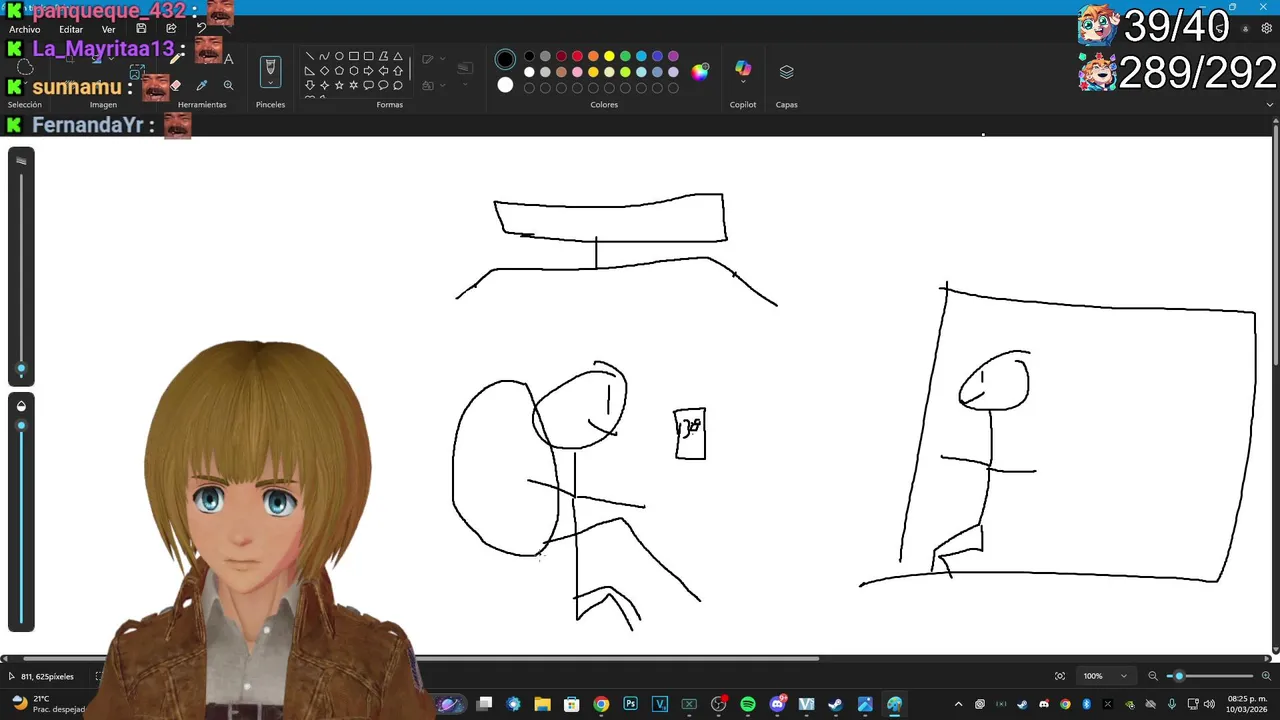Select the Eraser tool
1280x720 pixels.
coord(177,86)
